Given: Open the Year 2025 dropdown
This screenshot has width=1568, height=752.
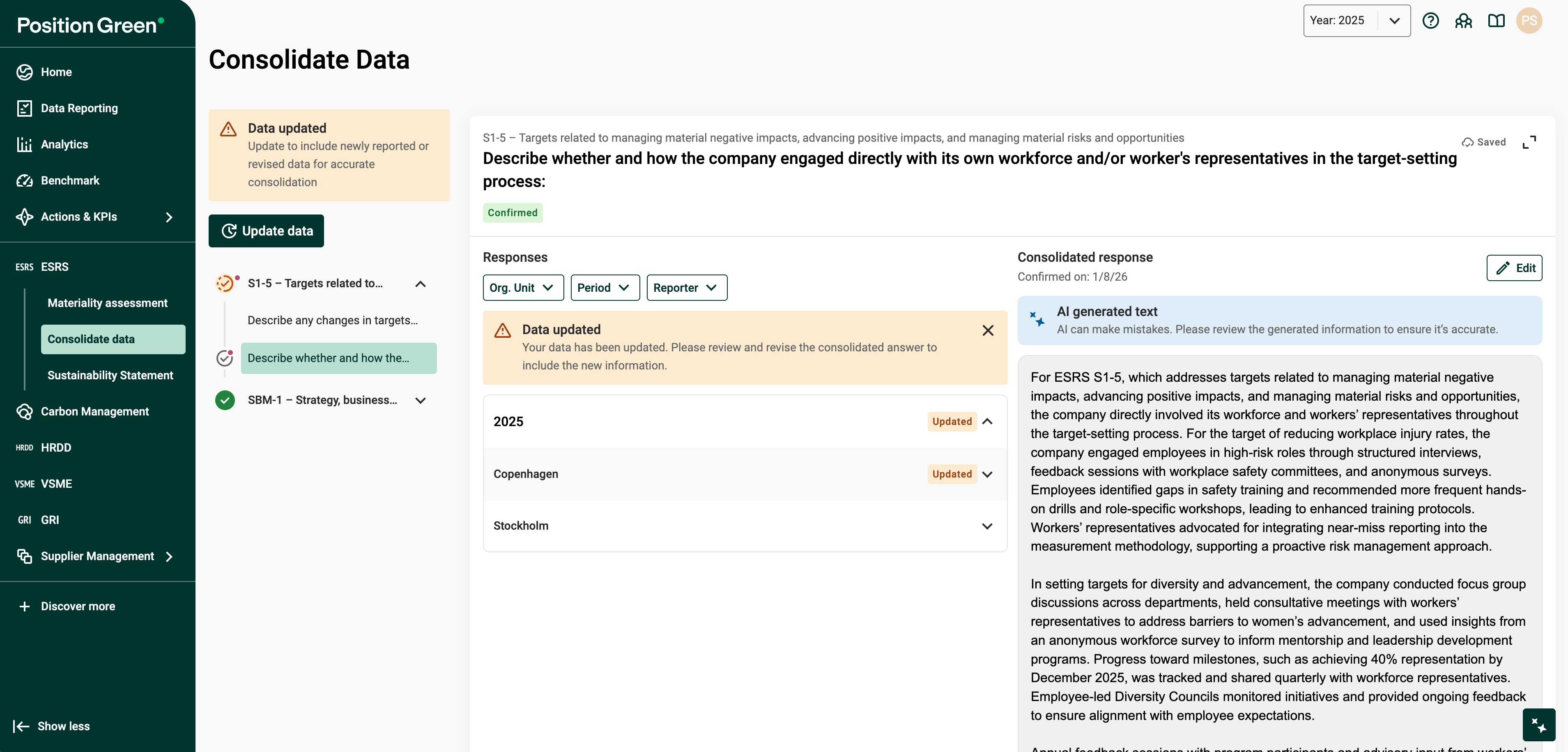Looking at the screenshot, I should click(x=1356, y=21).
